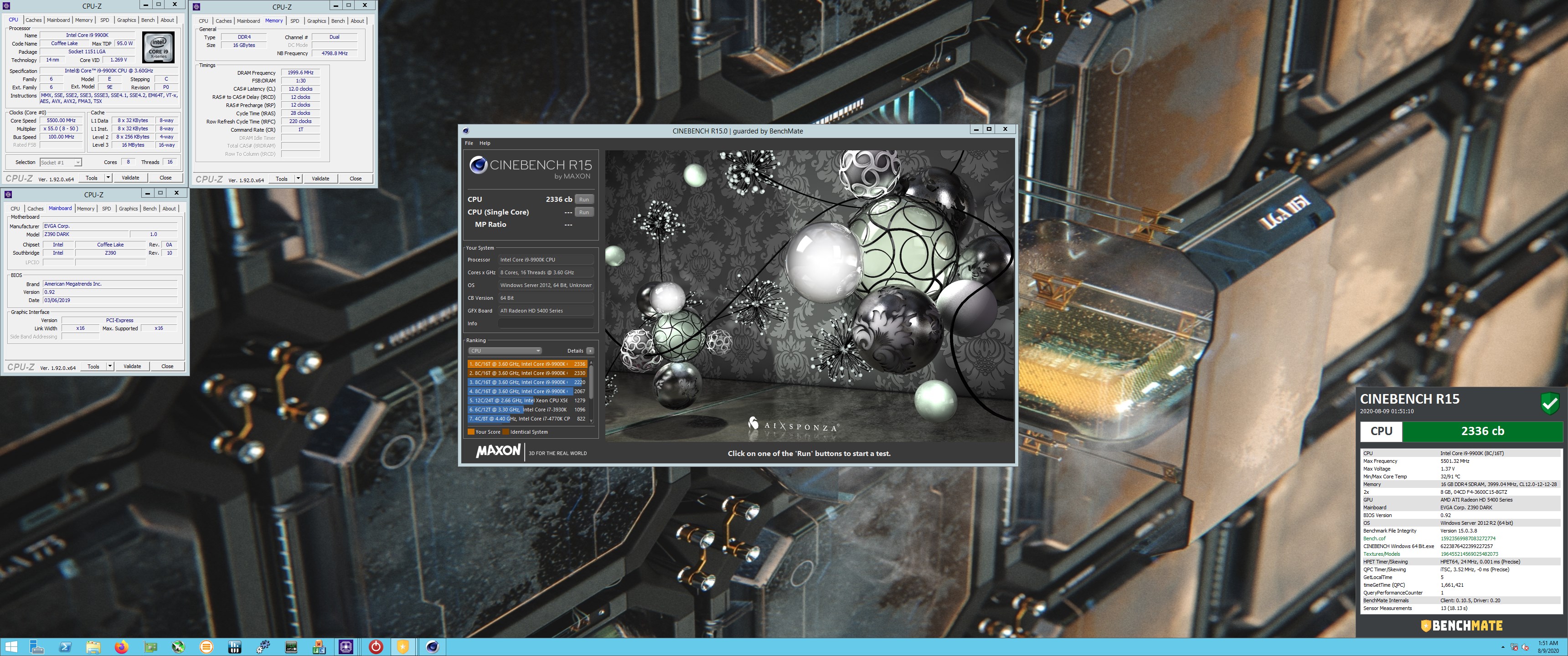Run the Cinebench CPU test
This screenshot has height=656, width=1568.
click(584, 200)
